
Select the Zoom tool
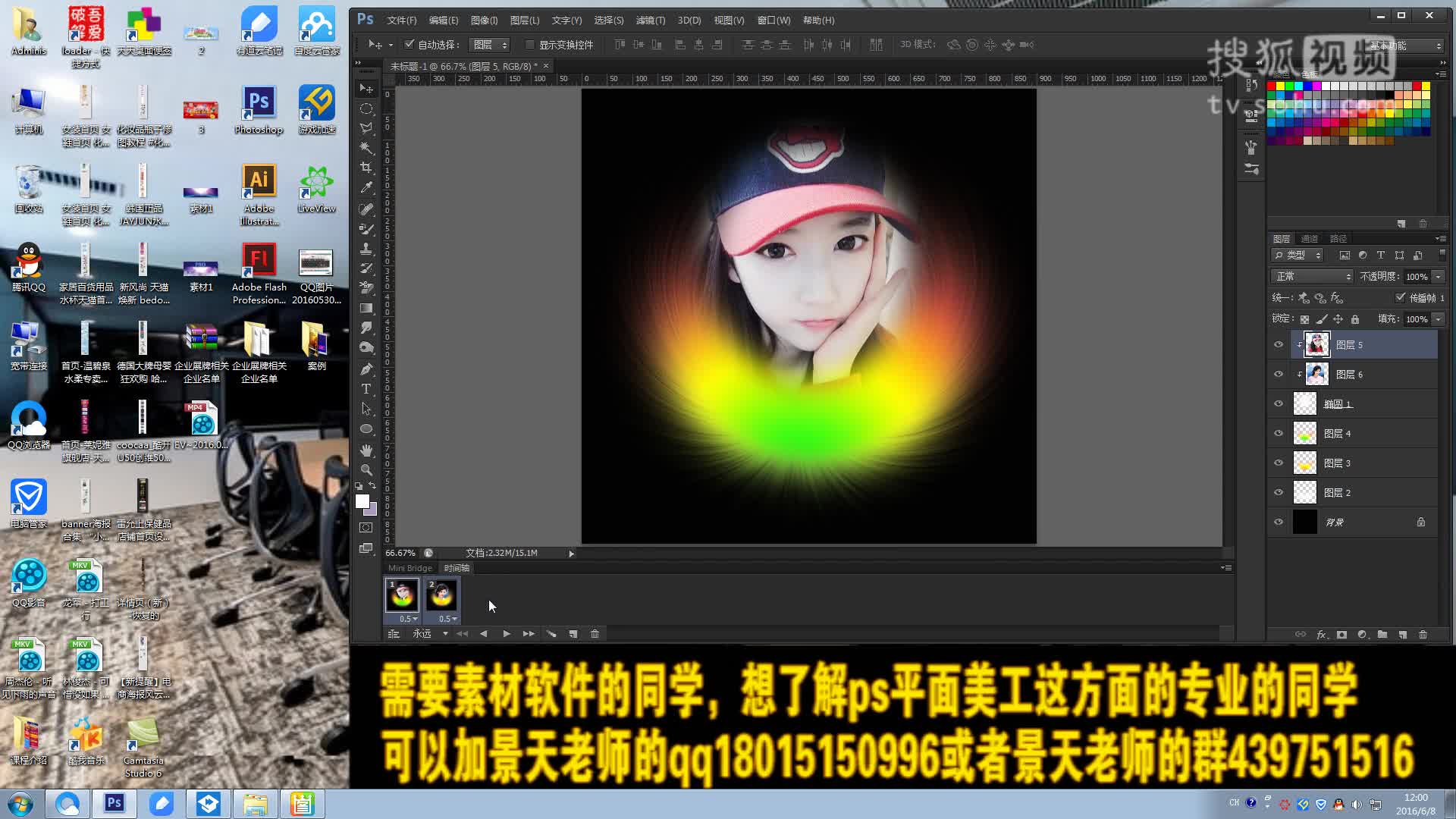366,469
